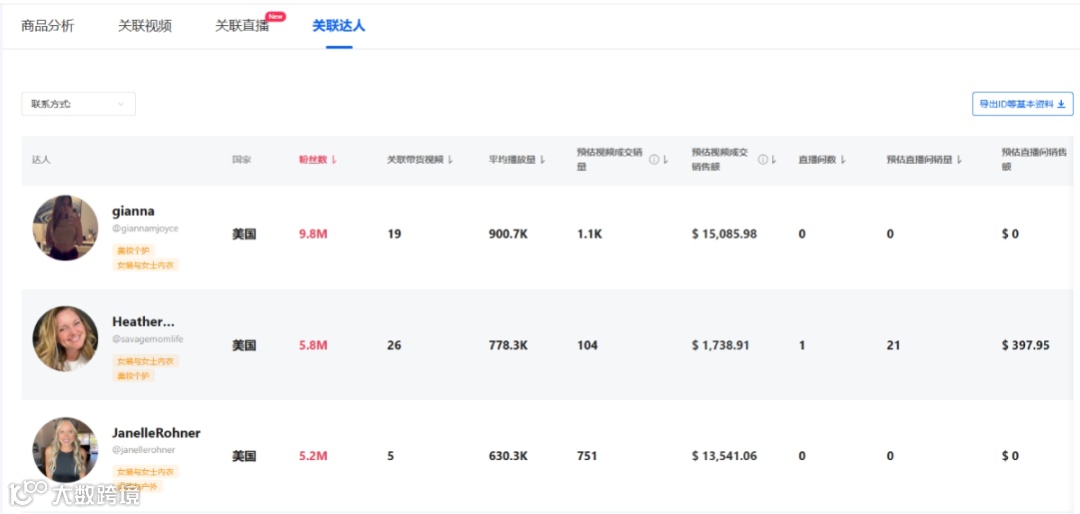Open Heather's profile avatar

tap(65, 339)
